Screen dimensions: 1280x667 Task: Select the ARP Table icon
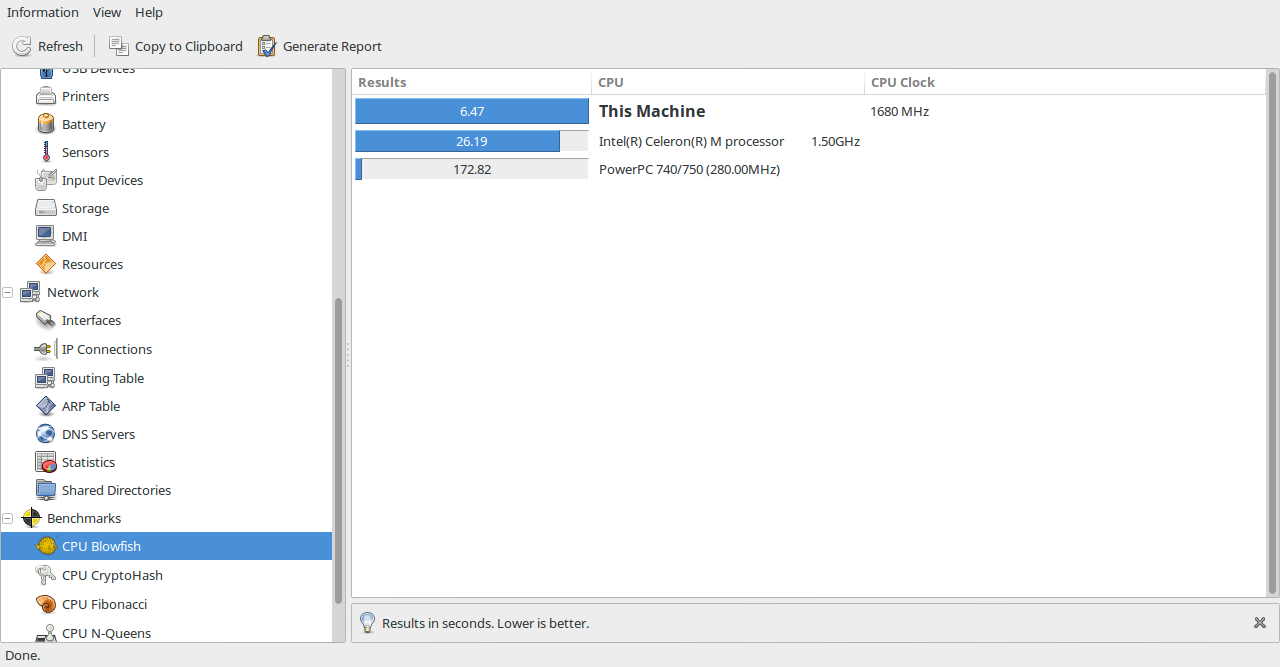(46, 406)
